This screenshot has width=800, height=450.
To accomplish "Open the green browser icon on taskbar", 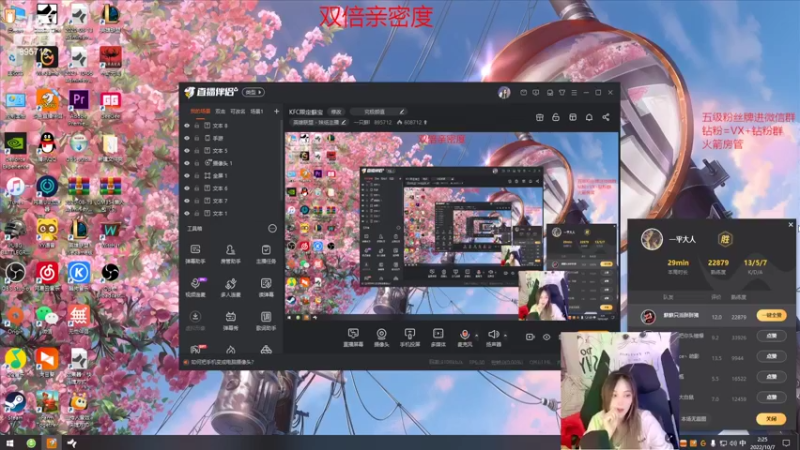I will (31, 443).
